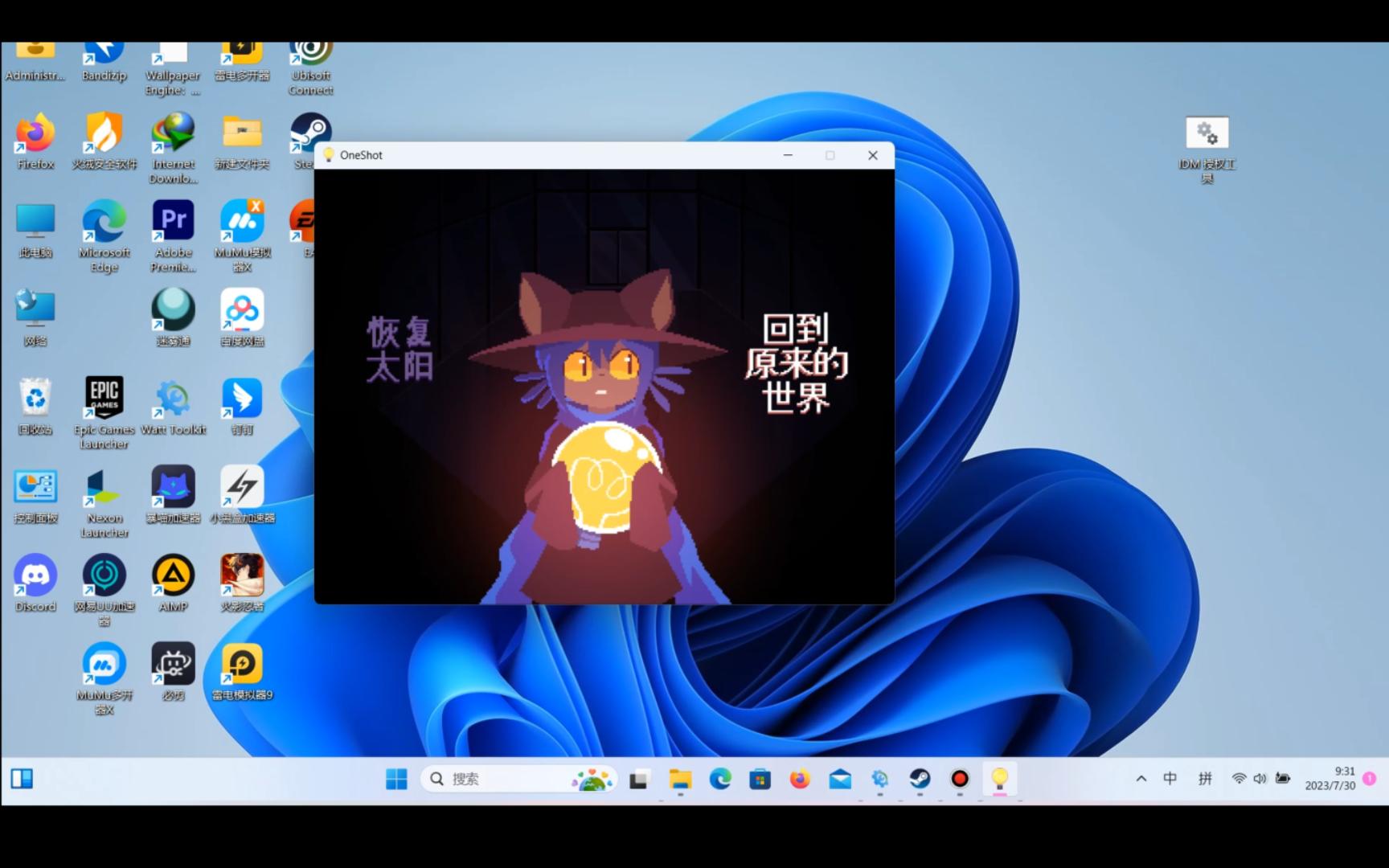Choose 恢复太阳 option in OneShot
Viewport: 1389px width, 868px height.
click(x=399, y=349)
